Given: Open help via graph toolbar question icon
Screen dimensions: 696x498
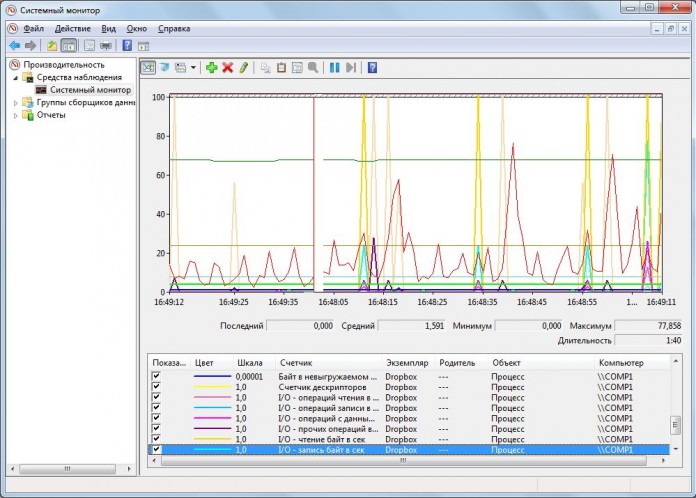Looking at the screenshot, I should tap(372, 68).
